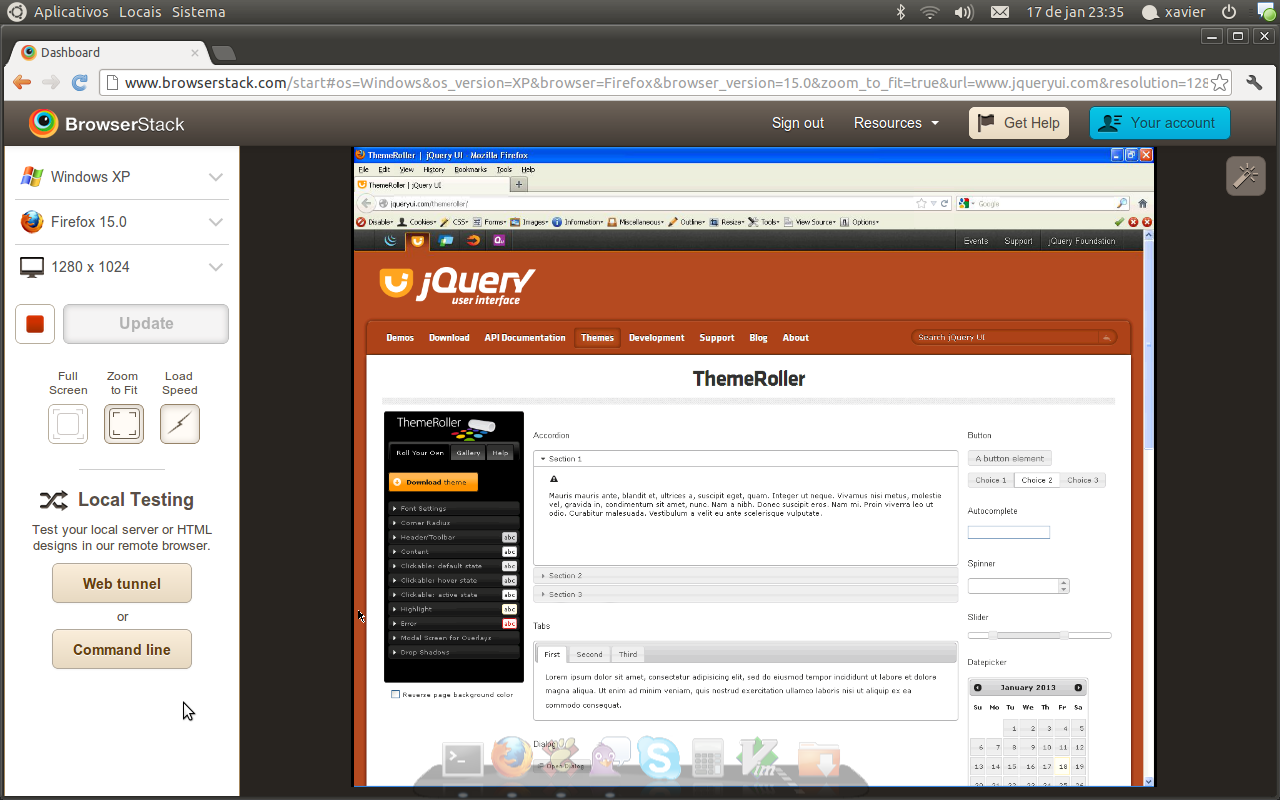Open the volume indicator in system panel
Screen dimensions: 1280x800
964,12
